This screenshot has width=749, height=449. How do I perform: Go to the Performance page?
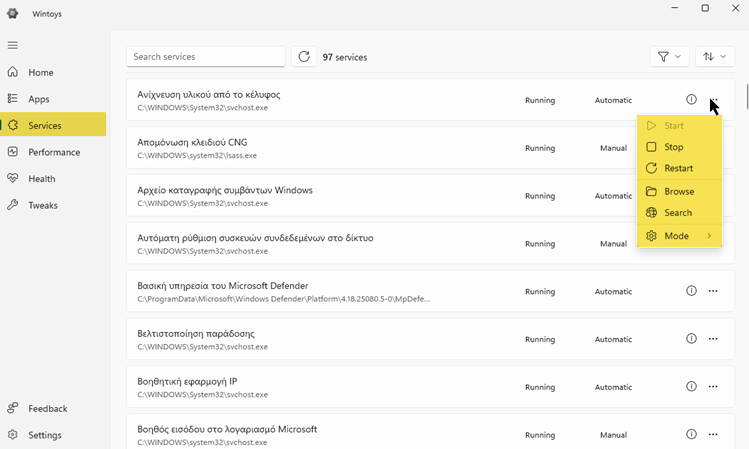point(54,152)
